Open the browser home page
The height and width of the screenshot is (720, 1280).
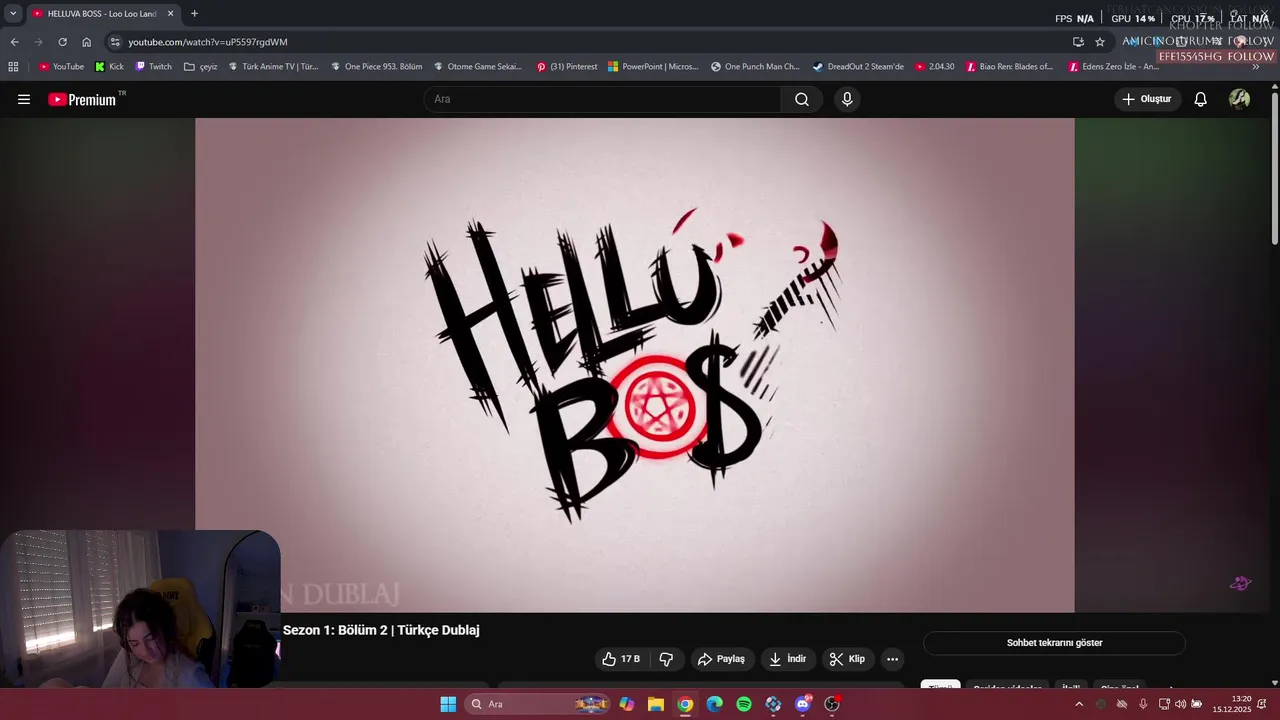(86, 42)
